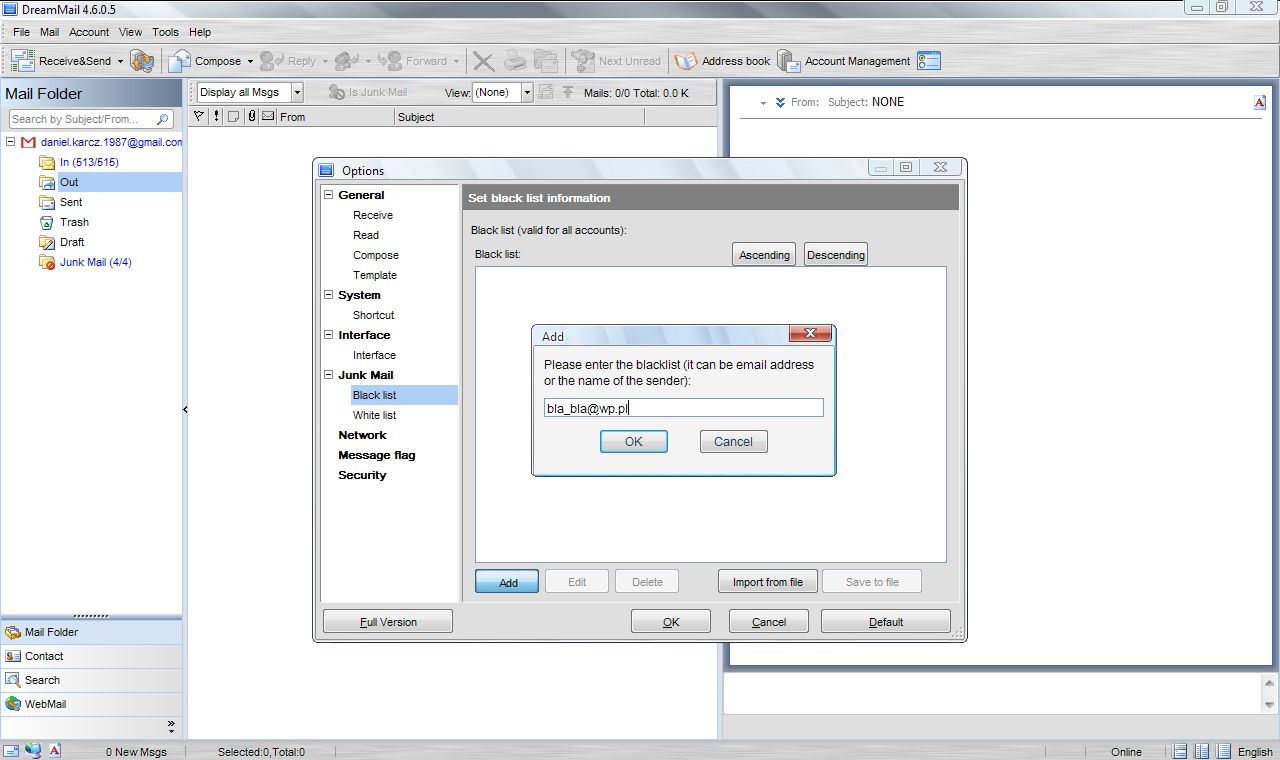1280x760 pixels.
Task: Click the filter funnel column icon
Action: (x=198, y=117)
